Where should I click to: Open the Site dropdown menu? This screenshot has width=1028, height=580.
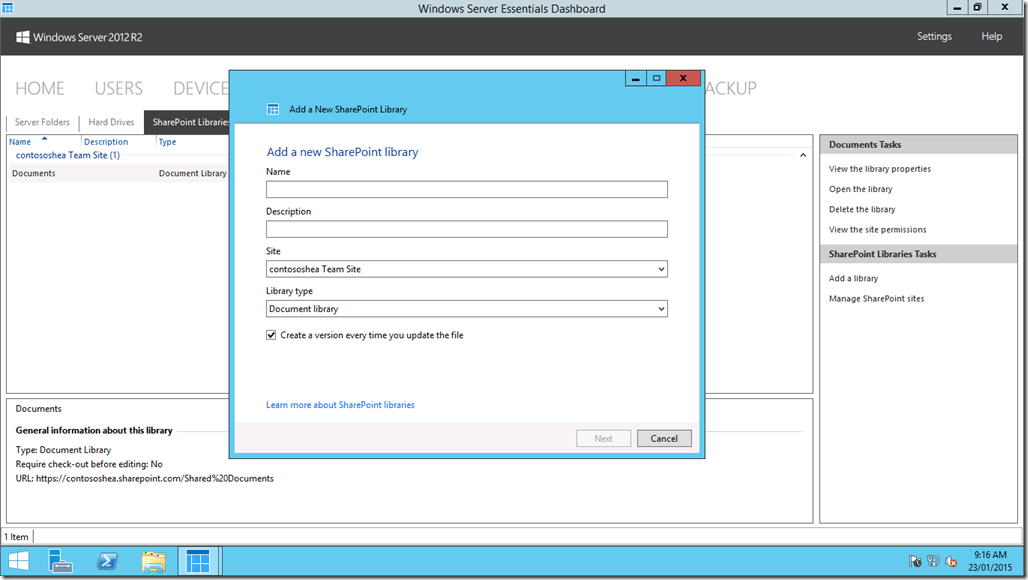pos(660,268)
